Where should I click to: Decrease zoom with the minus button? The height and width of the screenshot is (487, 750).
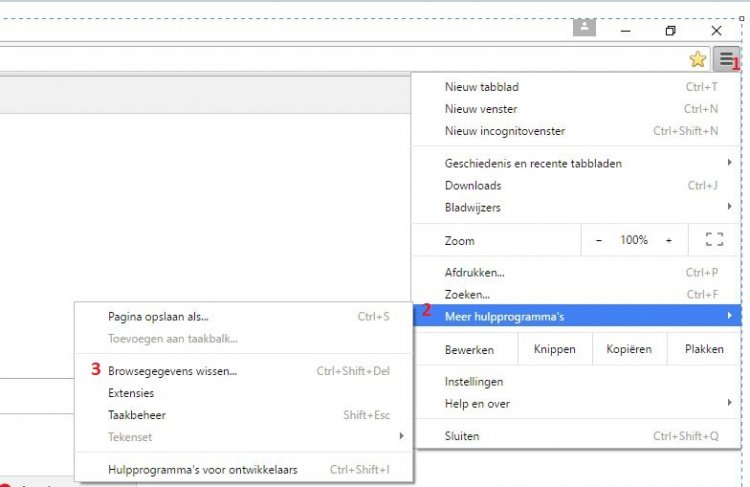tap(599, 240)
